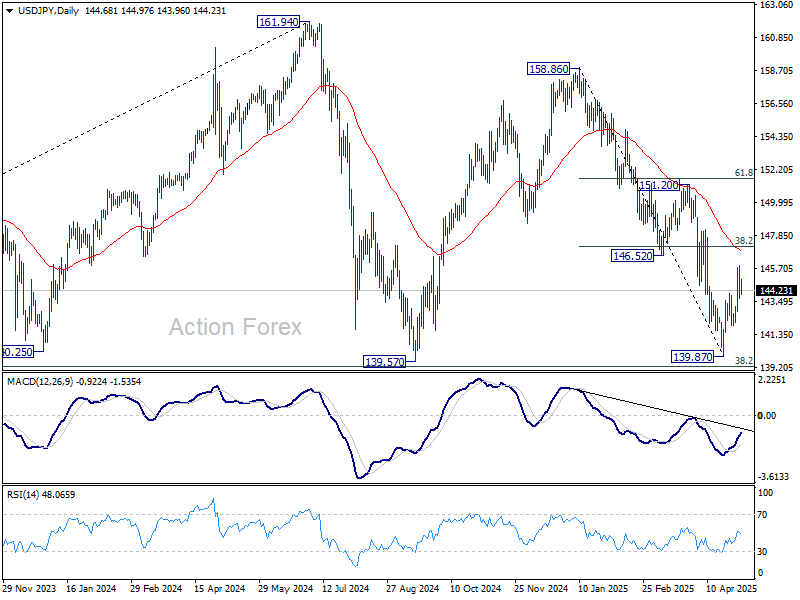Select the 2.2251 value on MACD axis
This screenshot has height=600, width=800.
pos(774,380)
